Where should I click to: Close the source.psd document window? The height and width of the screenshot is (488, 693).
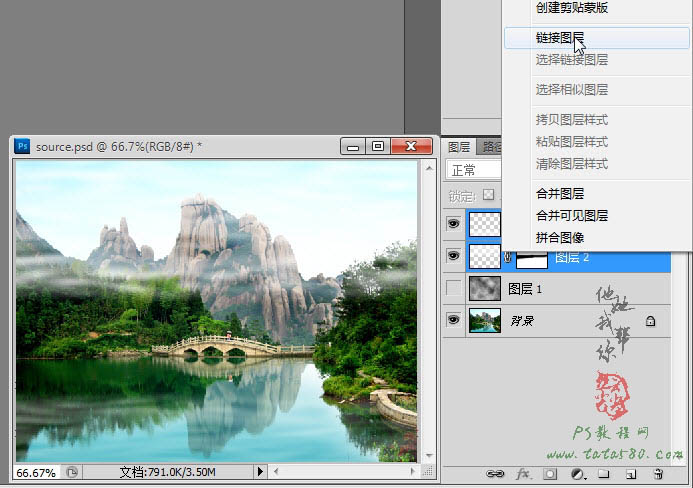coord(411,146)
